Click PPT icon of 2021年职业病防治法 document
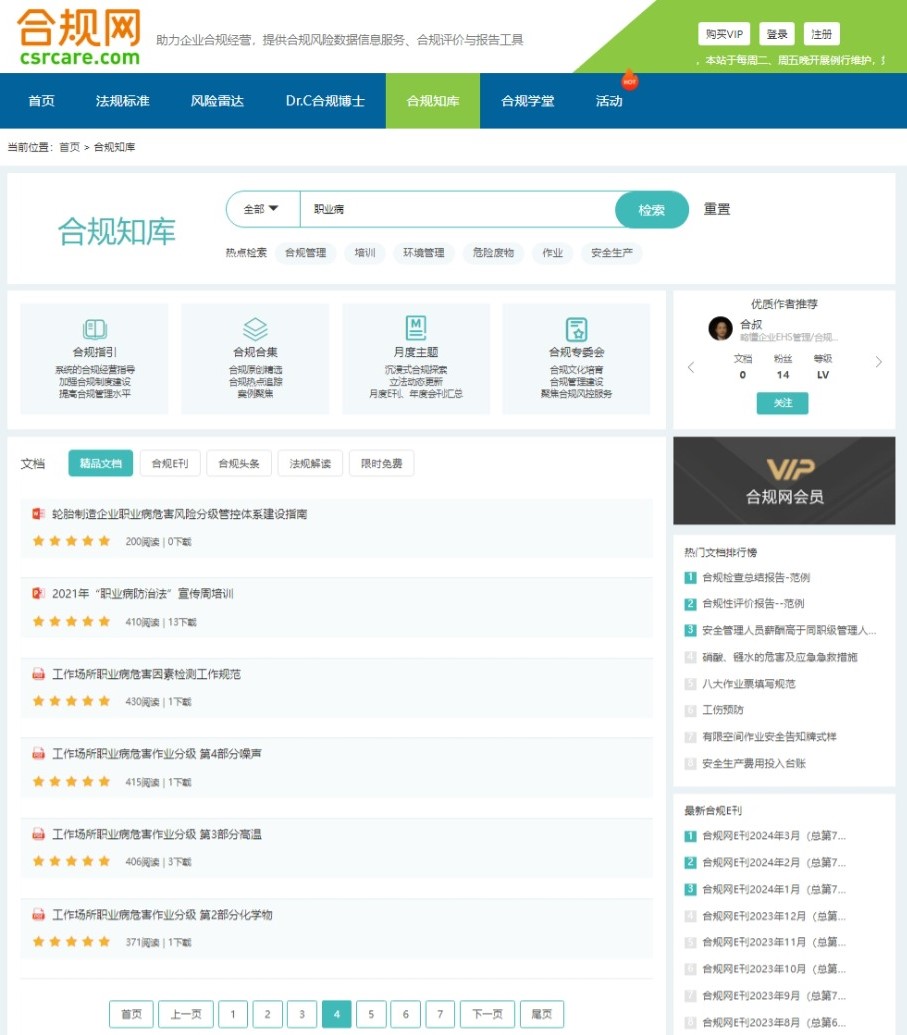This screenshot has width=907, height=1035. click(x=38, y=593)
